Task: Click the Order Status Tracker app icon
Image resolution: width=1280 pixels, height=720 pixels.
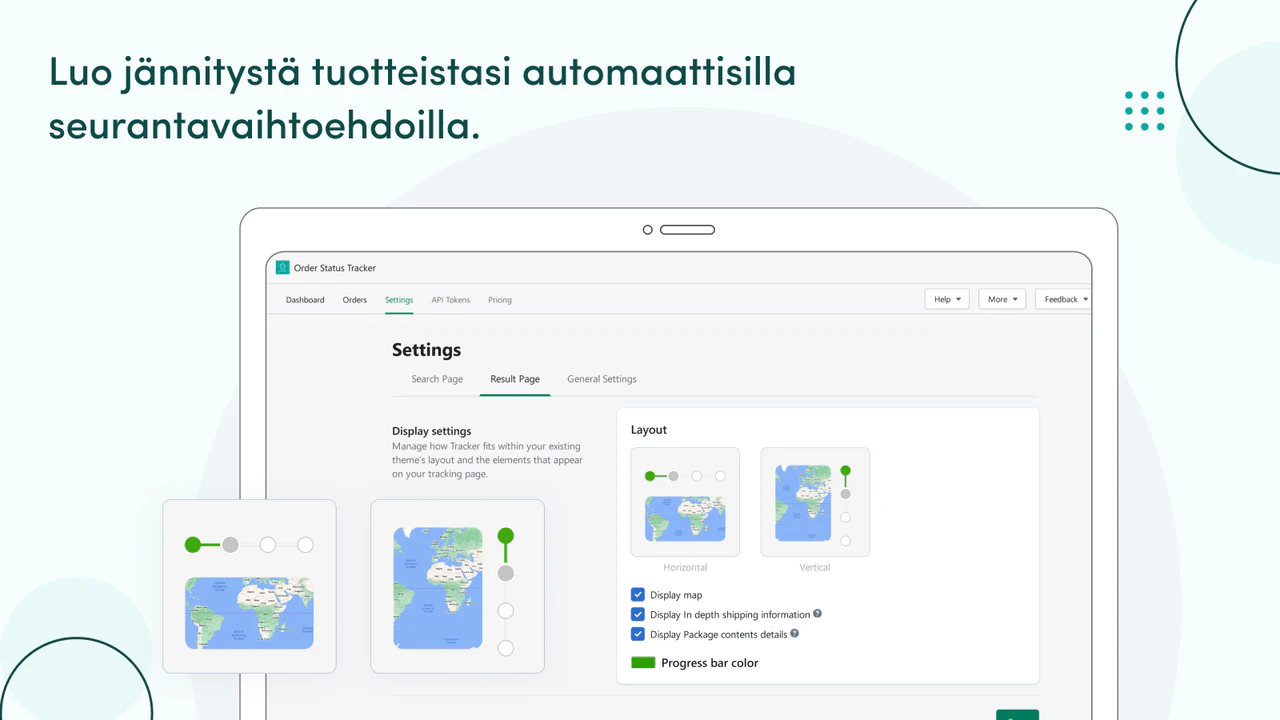Action: pyautogui.click(x=282, y=268)
